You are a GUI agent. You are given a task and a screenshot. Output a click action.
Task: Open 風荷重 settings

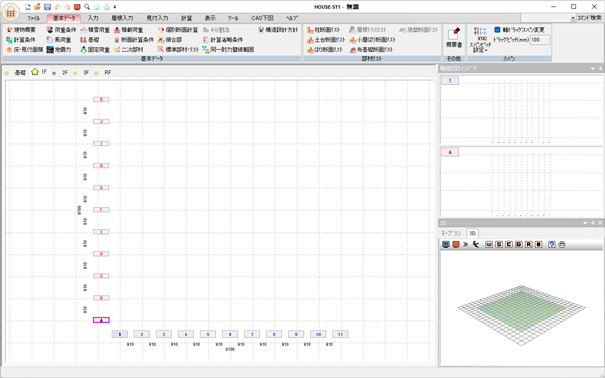coord(59,40)
